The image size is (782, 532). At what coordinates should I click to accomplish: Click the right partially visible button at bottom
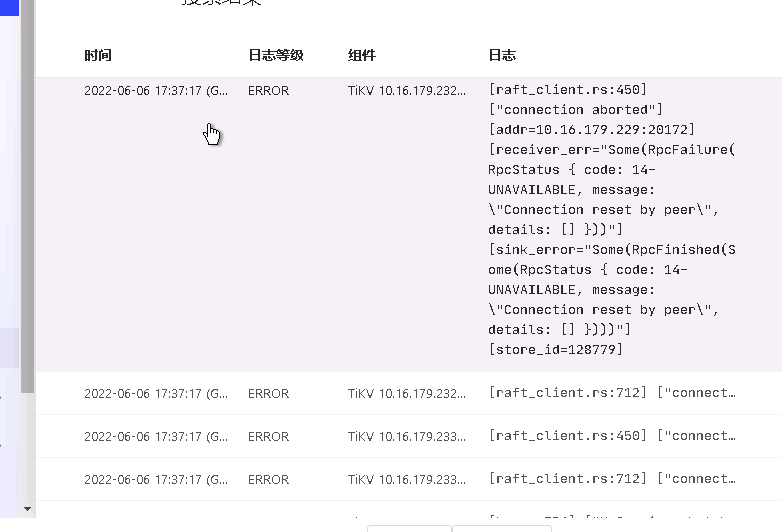[x=502, y=529]
